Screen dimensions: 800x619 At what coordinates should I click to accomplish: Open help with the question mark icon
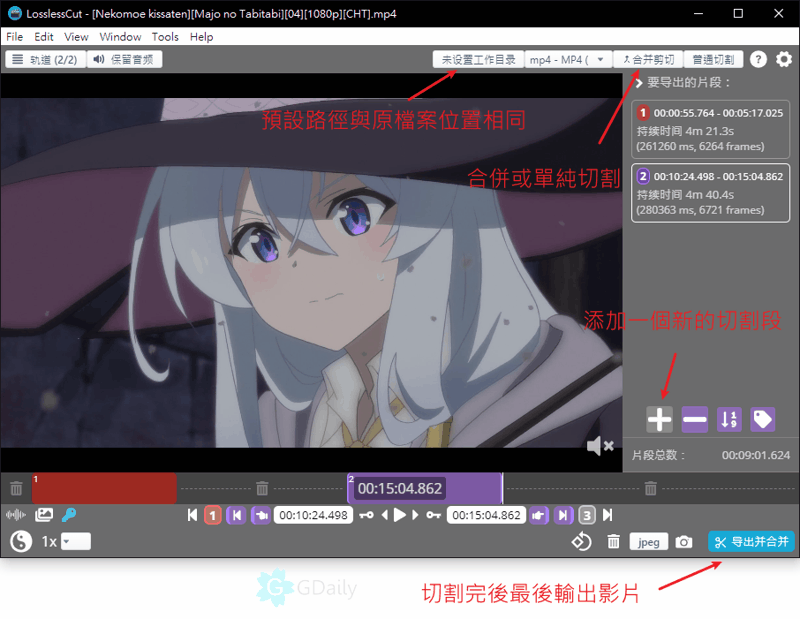pos(758,60)
